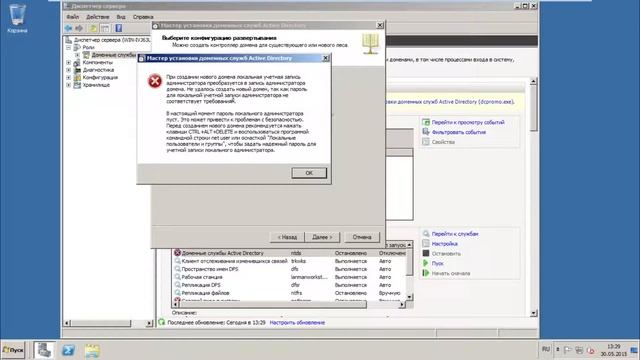This screenshot has height=360, width=640.
Task: Click the up-one-level folder toolbar icon
Action: 93,28
